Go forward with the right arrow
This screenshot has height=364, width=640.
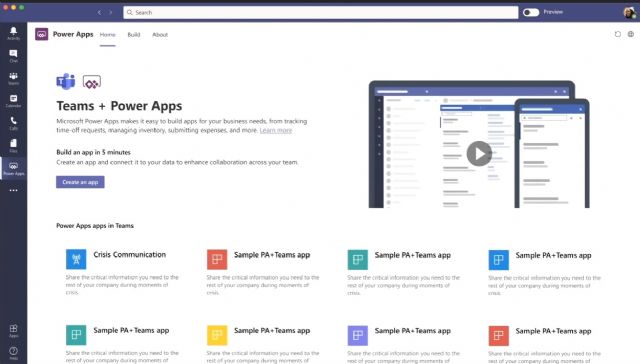(111, 13)
